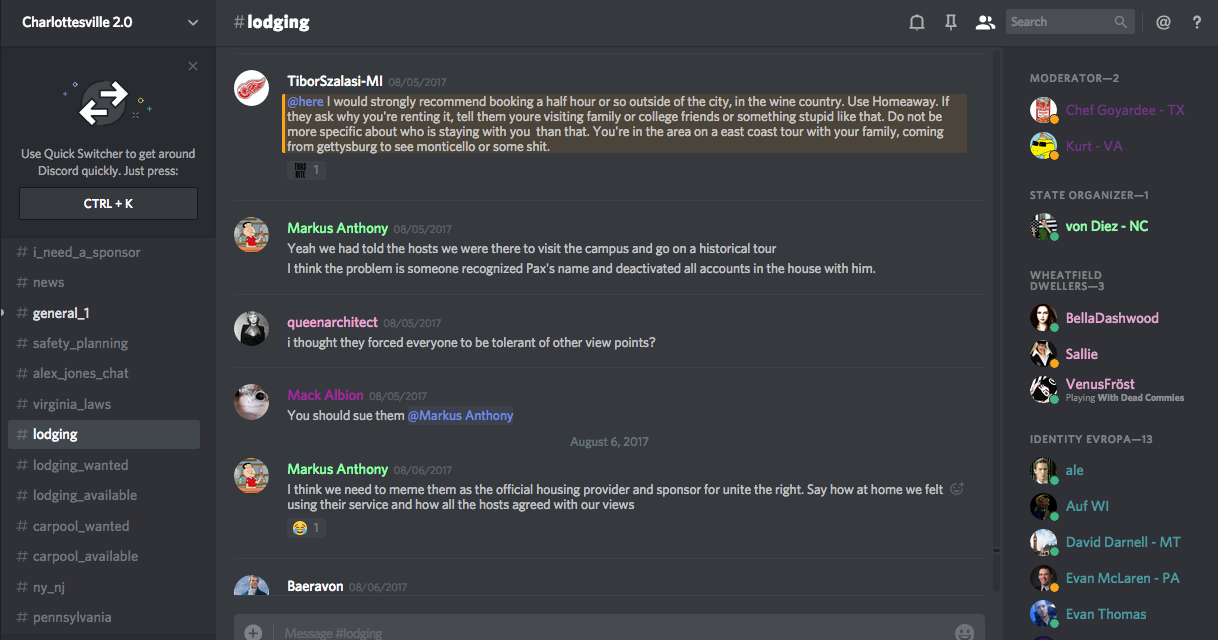Click the CTRL + K button

point(108,203)
